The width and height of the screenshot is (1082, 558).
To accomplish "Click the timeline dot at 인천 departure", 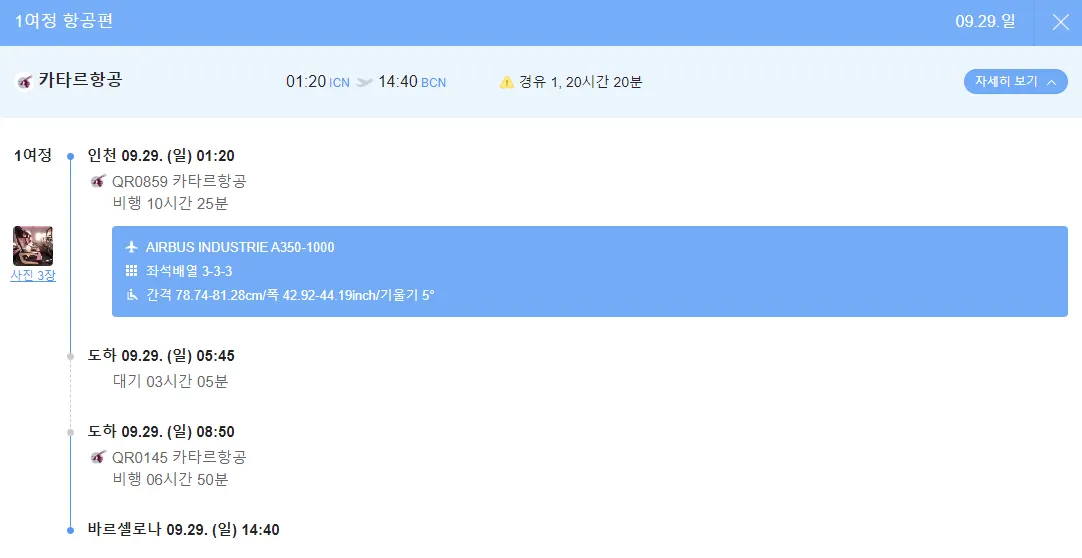I will coord(70,157).
